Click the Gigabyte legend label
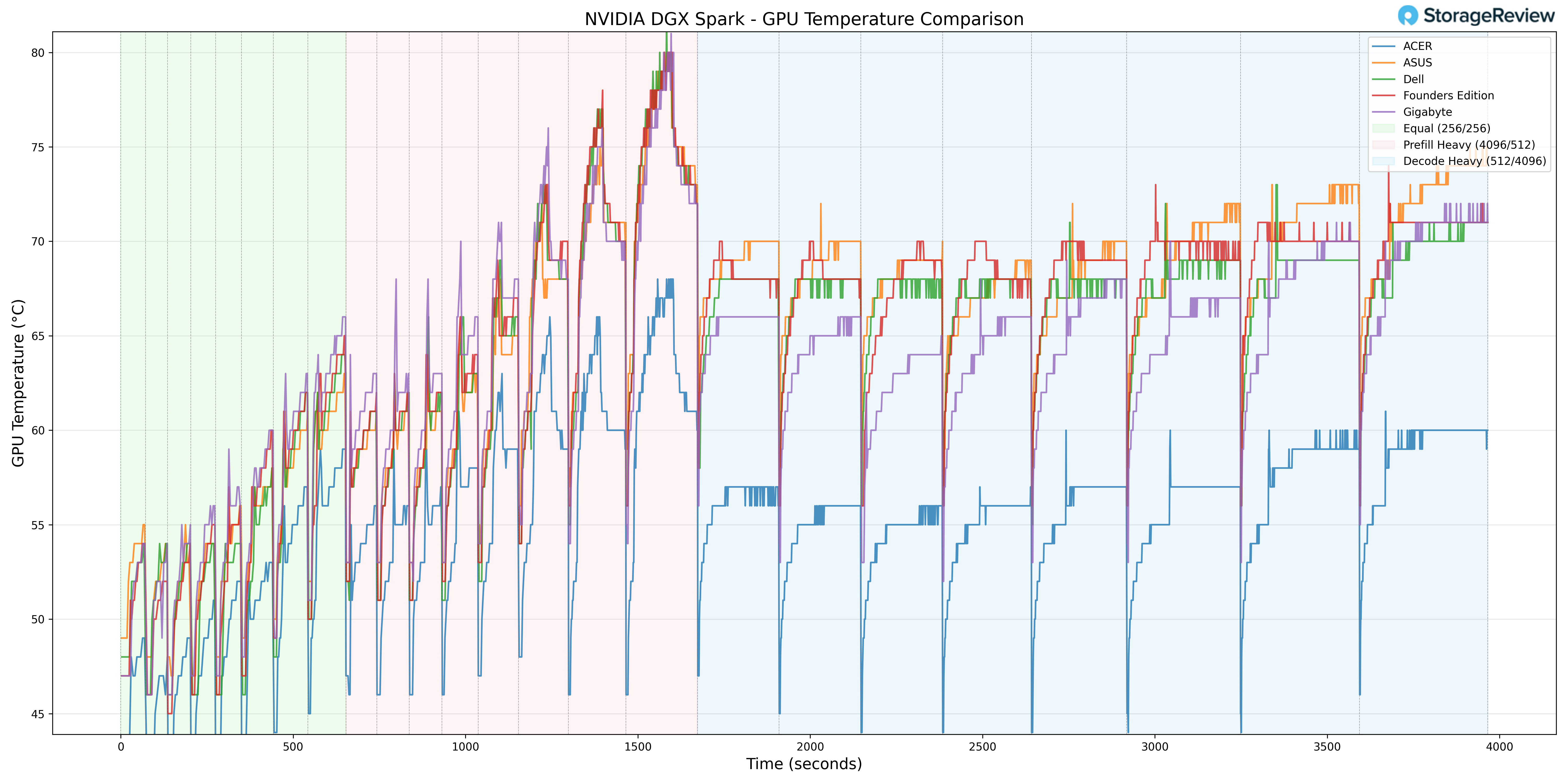 click(x=1427, y=112)
